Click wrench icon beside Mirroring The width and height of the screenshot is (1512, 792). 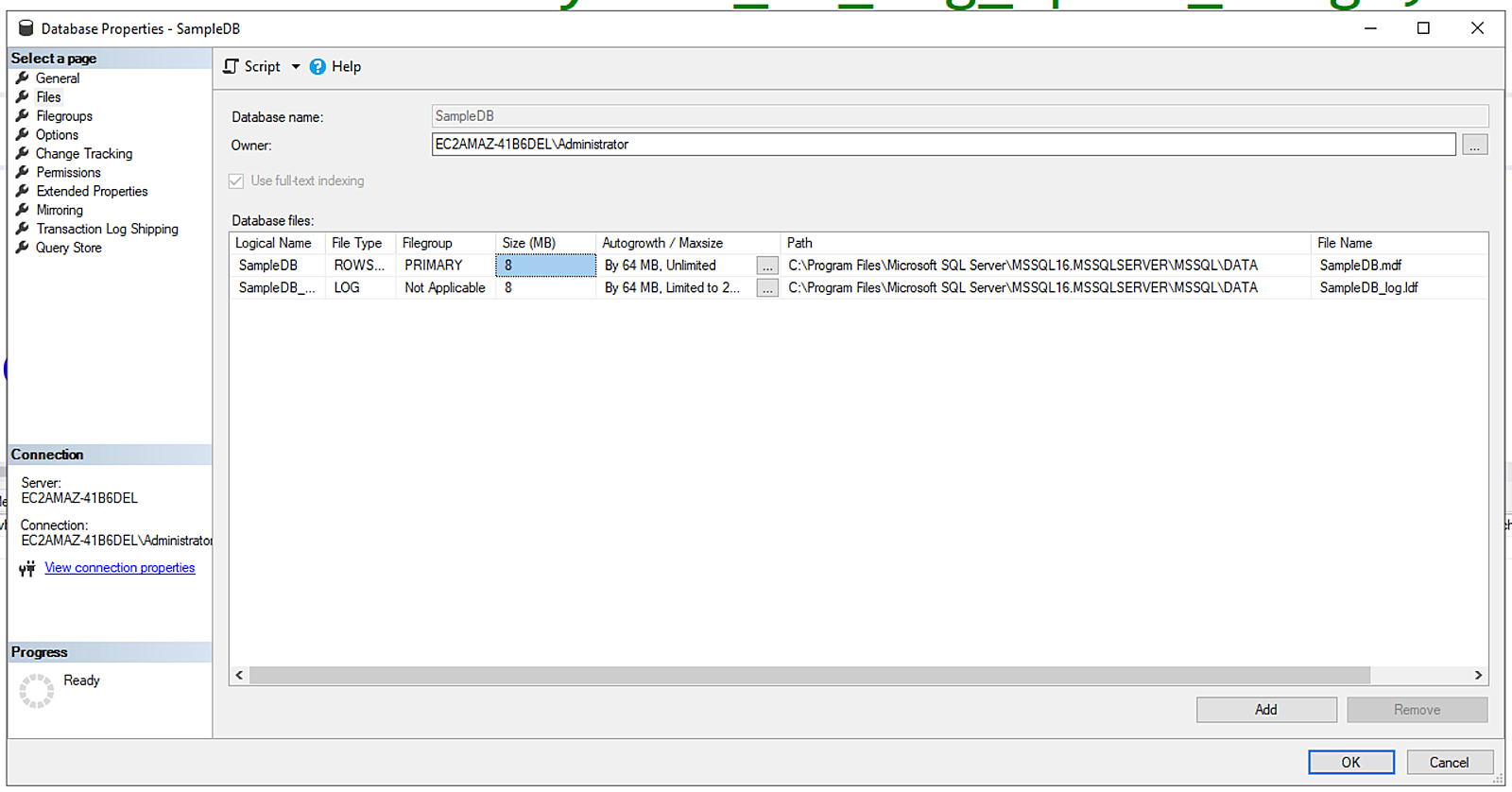(23, 210)
